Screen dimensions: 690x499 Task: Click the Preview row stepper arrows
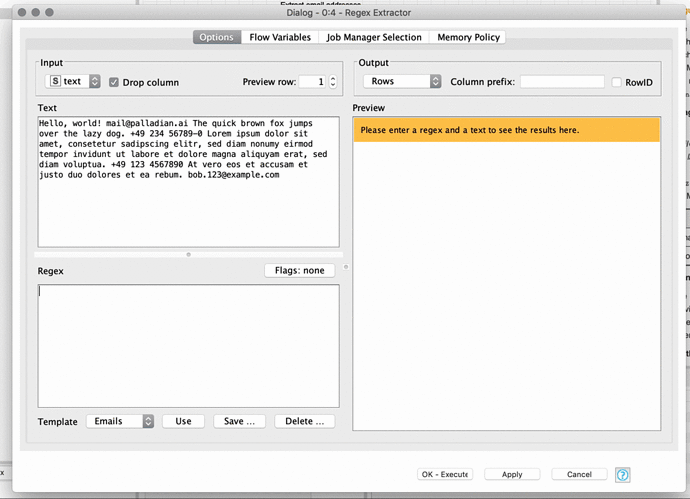point(333,81)
